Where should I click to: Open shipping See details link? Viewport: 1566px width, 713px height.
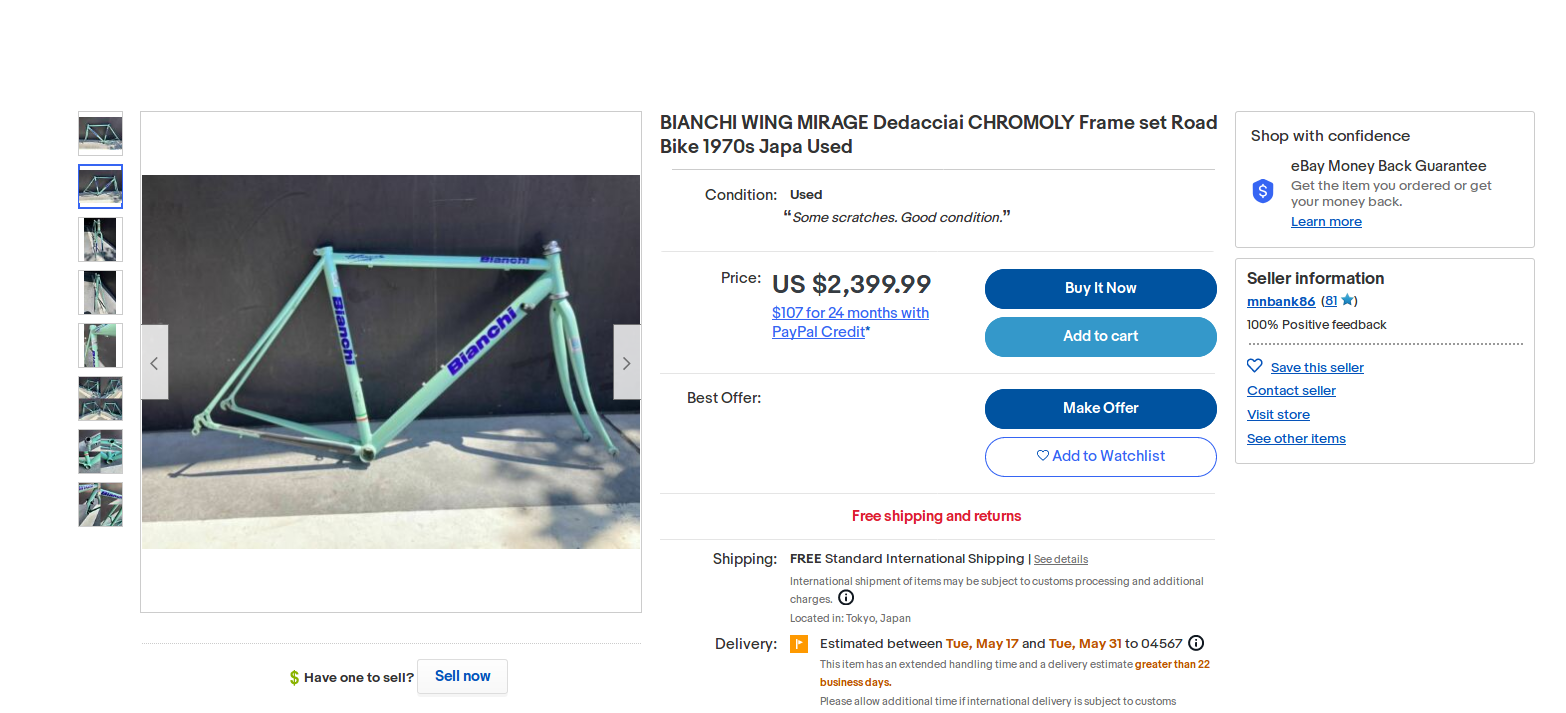(1061, 560)
